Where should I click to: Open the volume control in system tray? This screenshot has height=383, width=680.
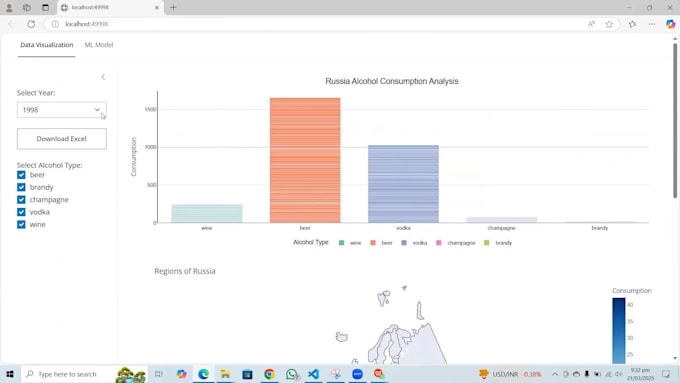click(619, 374)
